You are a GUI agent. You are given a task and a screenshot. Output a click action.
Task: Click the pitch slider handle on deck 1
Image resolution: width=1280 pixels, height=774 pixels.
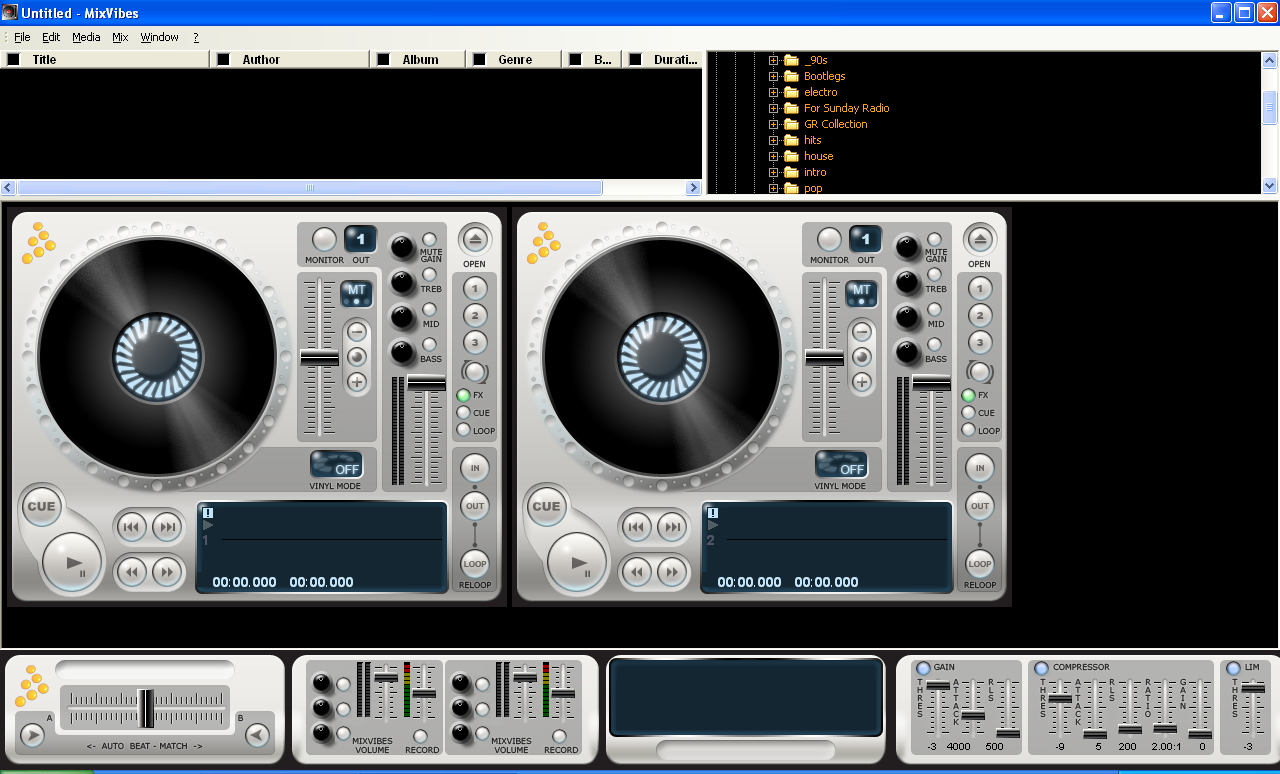320,357
